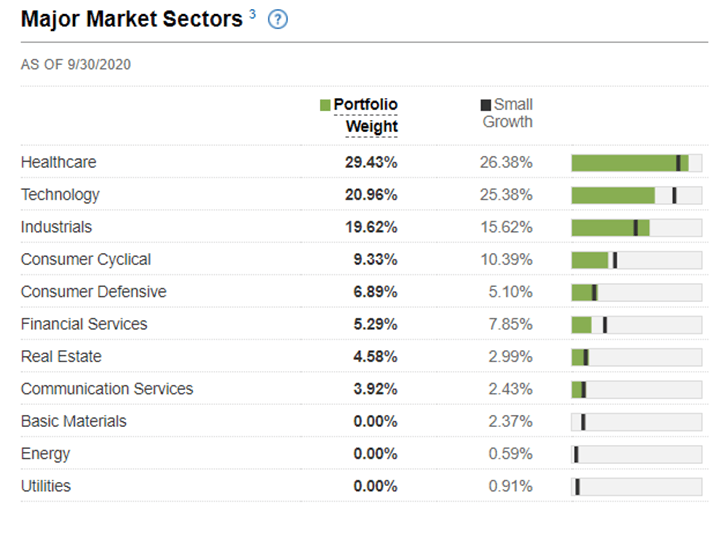
Task: Click the Healthcare 29.43% portfolio value
Action: pos(370,162)
